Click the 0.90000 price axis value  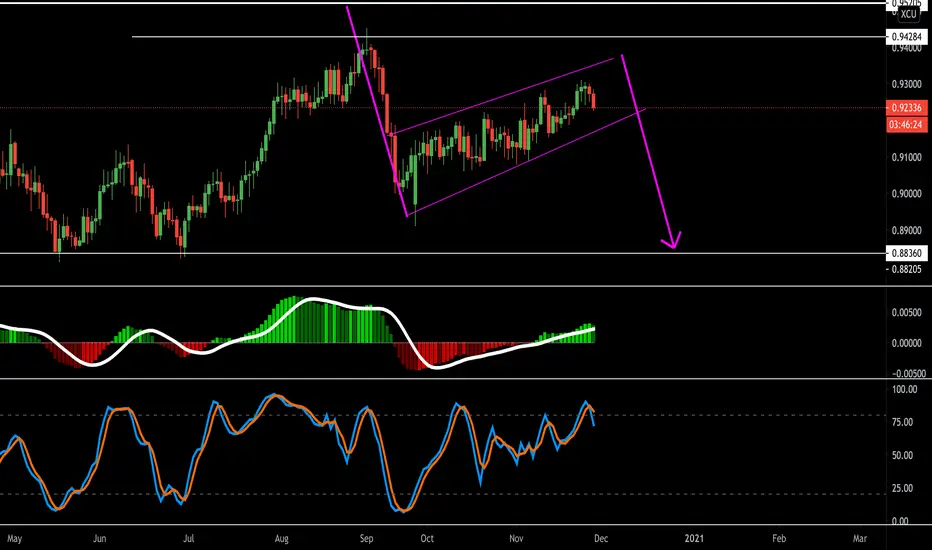tap(907, 194)
